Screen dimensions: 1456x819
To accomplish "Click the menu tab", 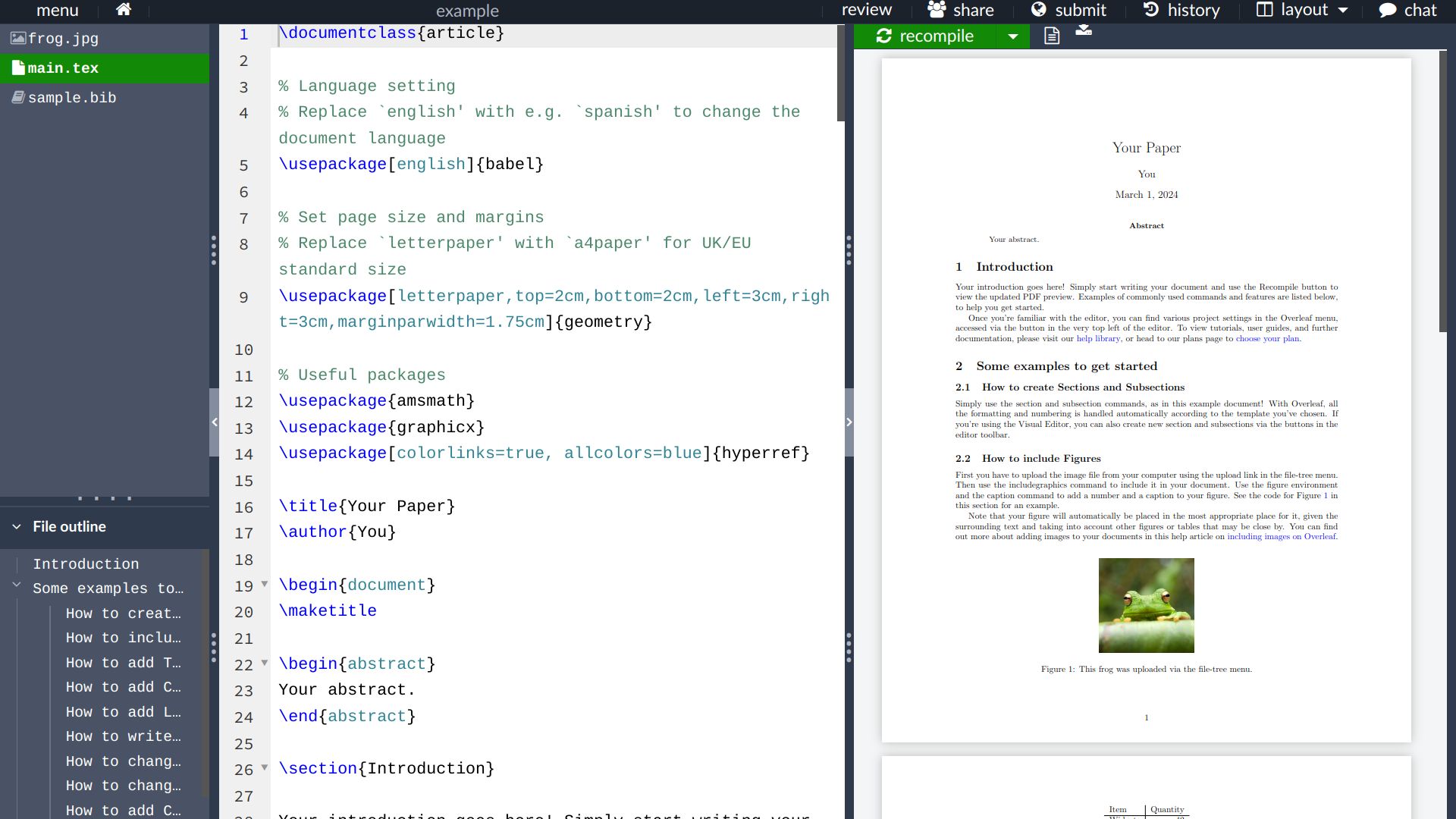I will pos(57,11).
